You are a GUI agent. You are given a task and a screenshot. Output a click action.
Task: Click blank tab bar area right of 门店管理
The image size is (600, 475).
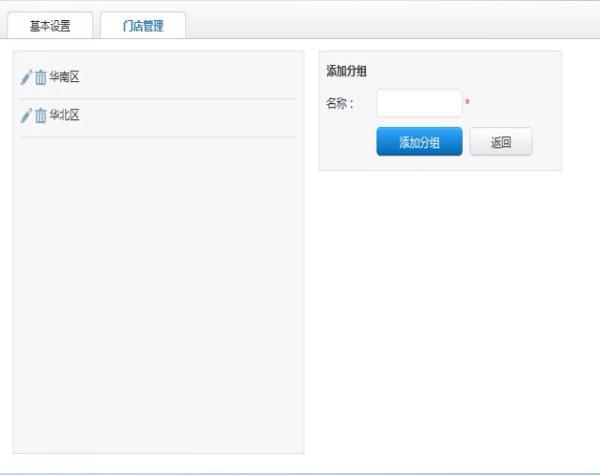click(390, 26)
